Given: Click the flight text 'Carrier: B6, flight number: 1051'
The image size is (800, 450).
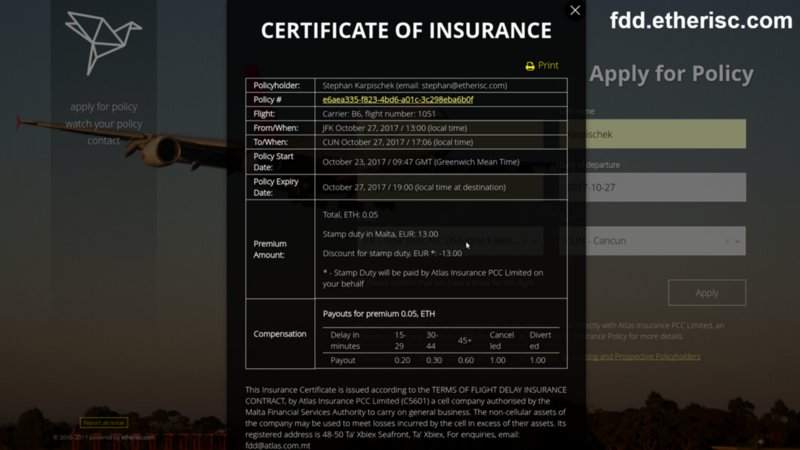Looking at the screenshot, I should [379, 114].
